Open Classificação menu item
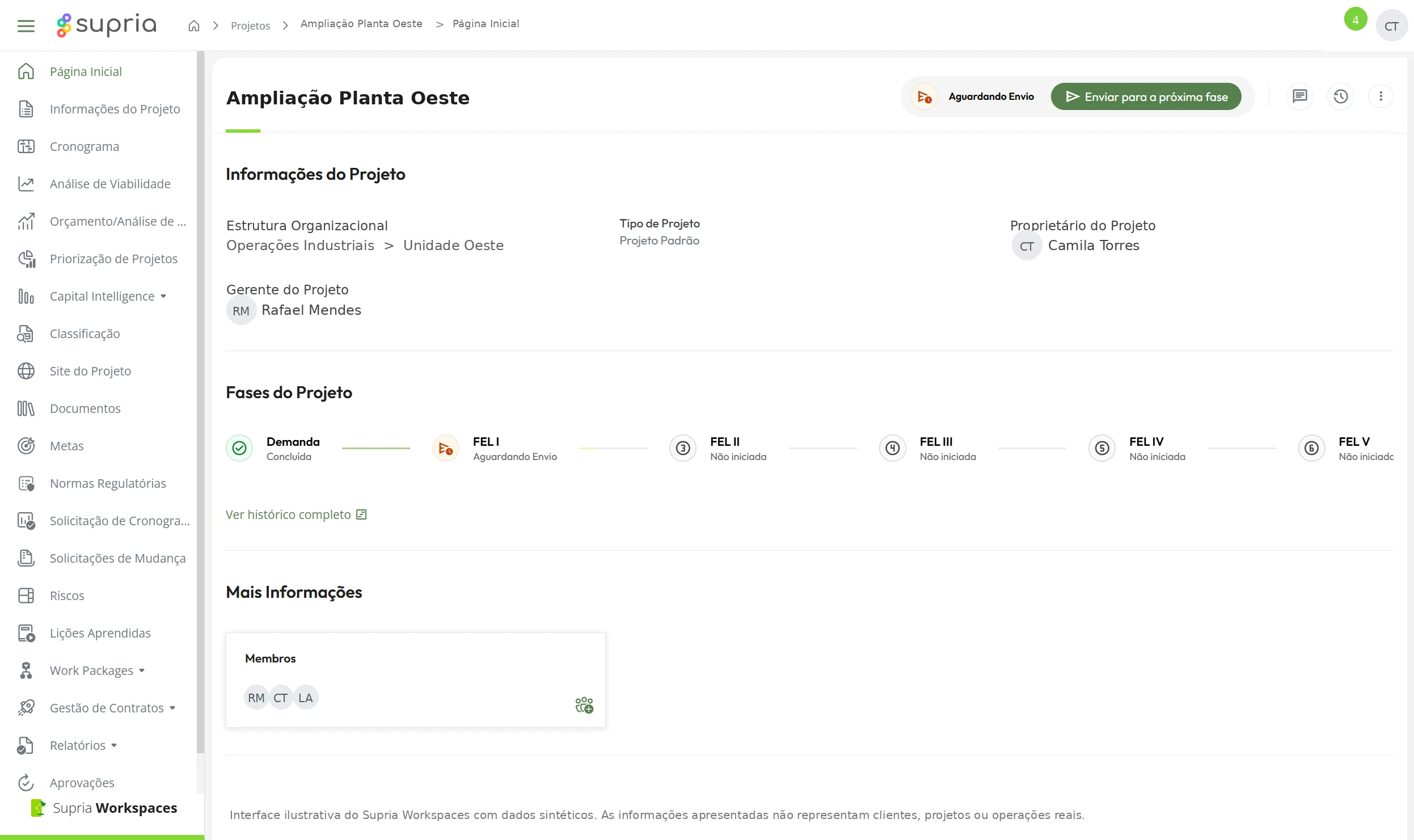Image resolution: width=1414 pixels, height=840 pixels. click(99, 334)
